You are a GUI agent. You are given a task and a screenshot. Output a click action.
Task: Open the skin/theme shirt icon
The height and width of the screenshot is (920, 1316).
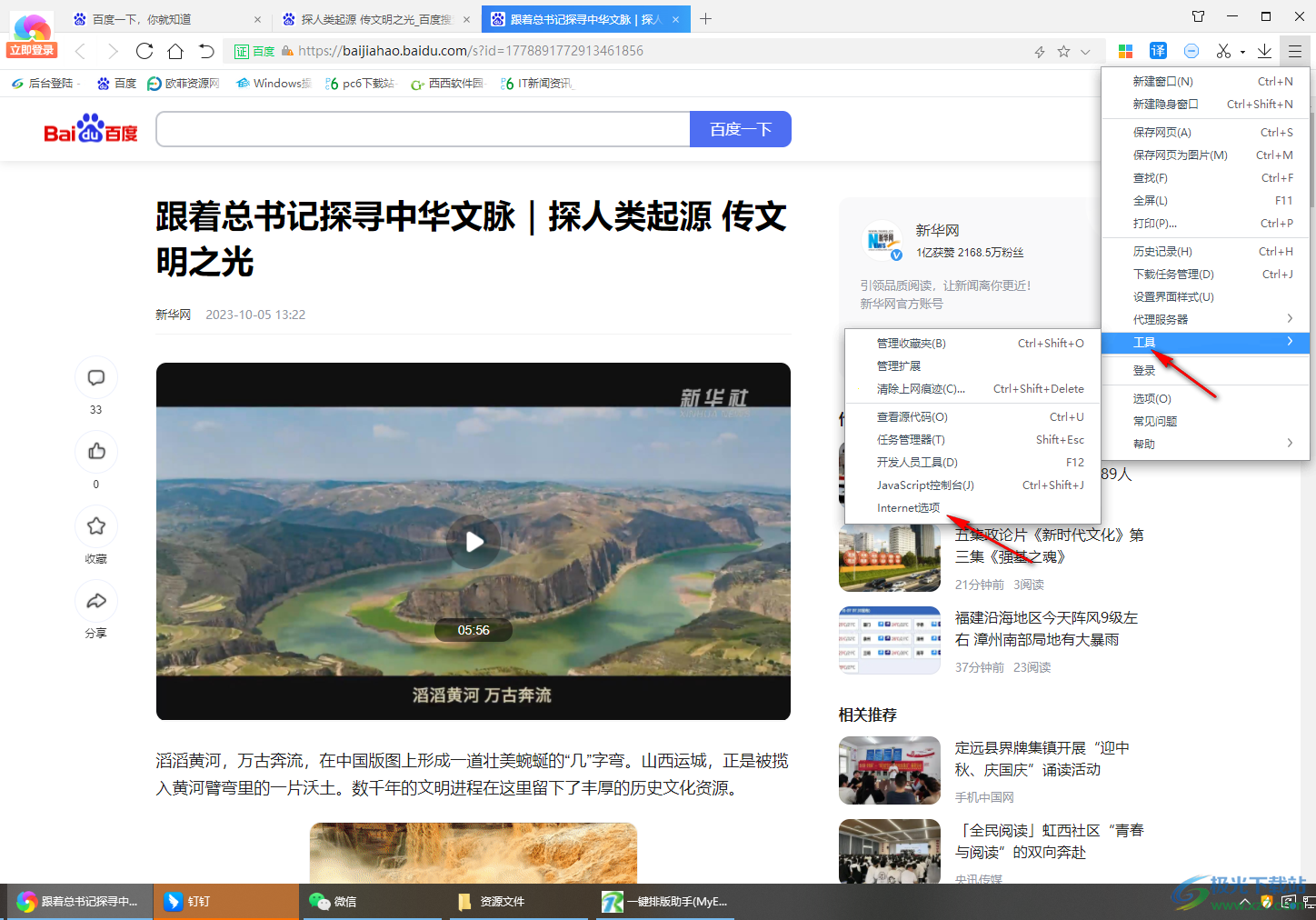click(x=1198, y=16)
